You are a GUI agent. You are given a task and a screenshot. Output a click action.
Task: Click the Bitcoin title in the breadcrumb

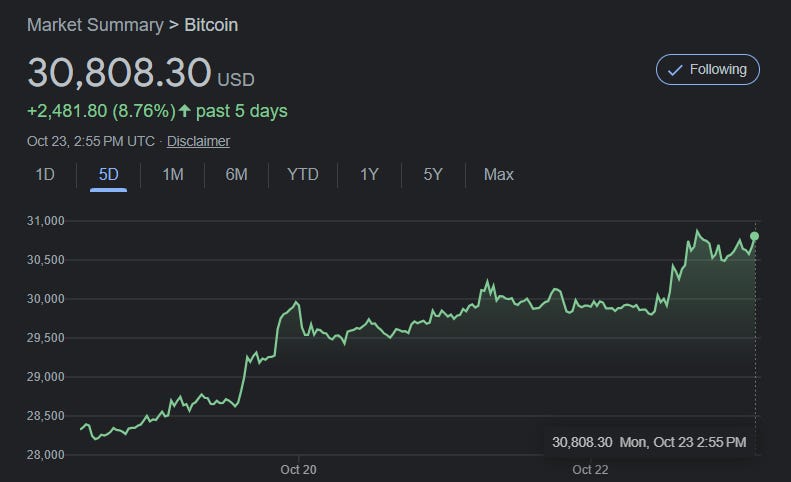[211, 25]
